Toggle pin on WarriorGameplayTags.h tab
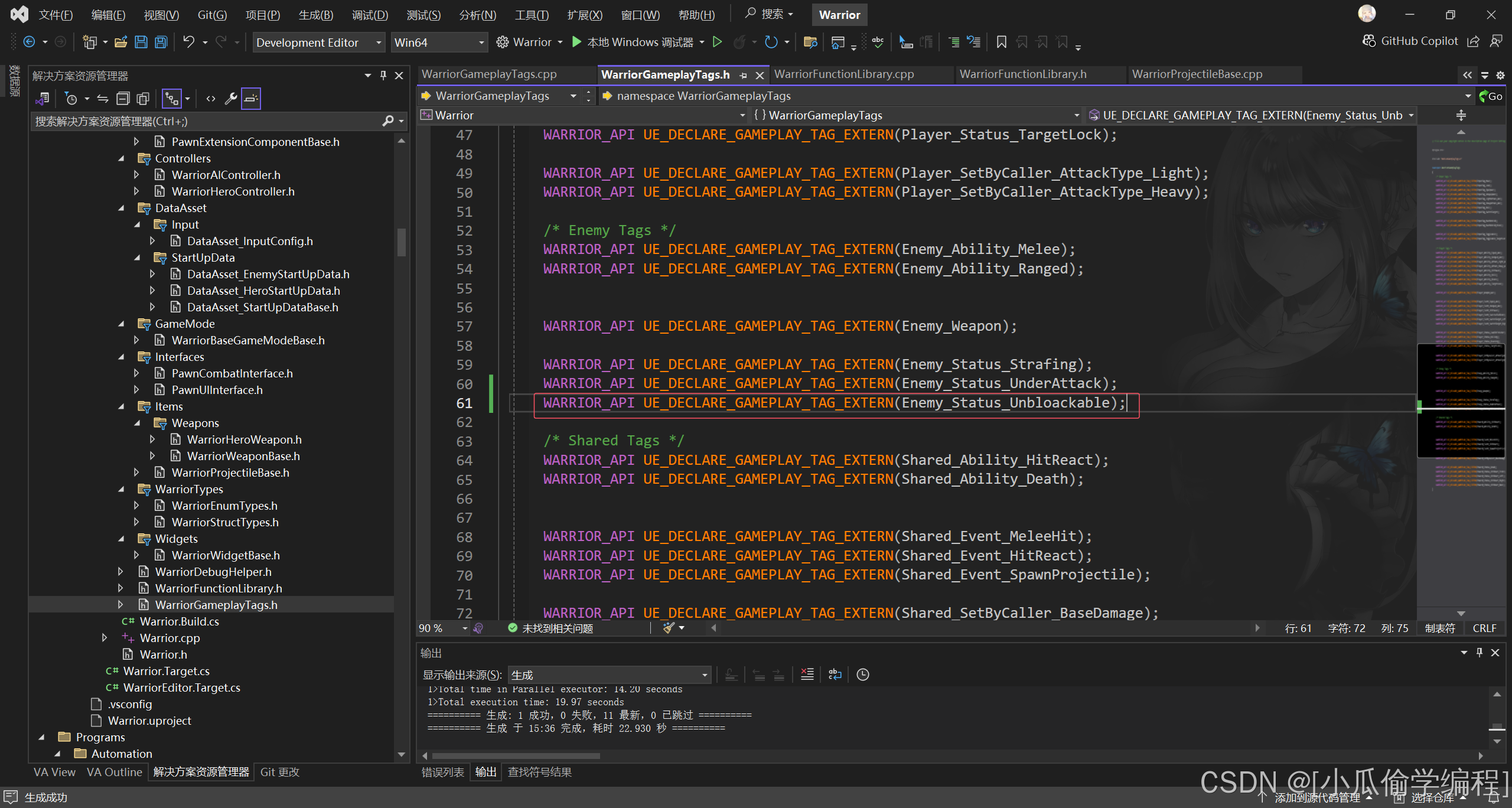Viewport: 1512px width, 808px height. click(x=744, y=75)
